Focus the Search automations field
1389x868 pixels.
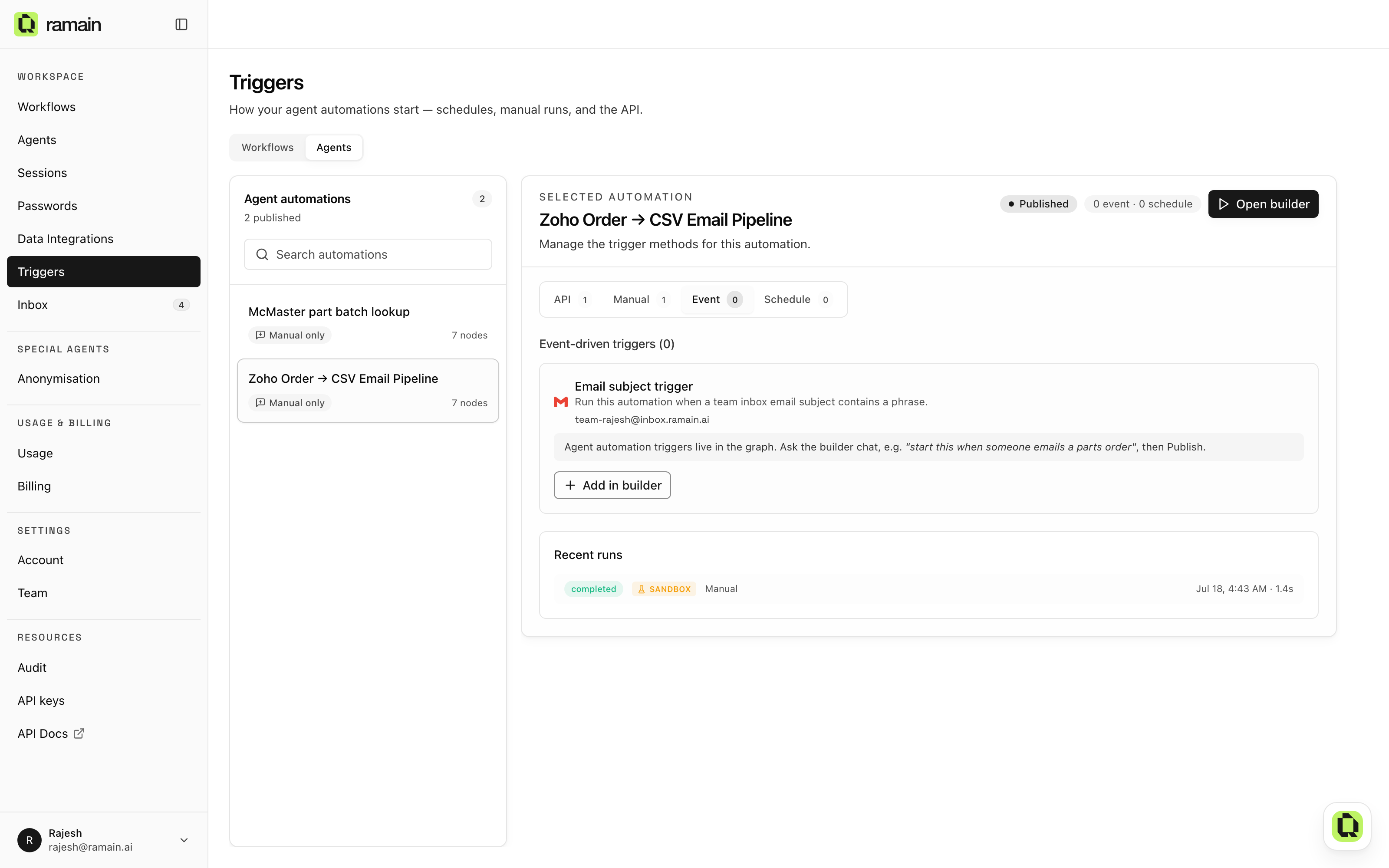pyautogui.click(x=368, y=254)
